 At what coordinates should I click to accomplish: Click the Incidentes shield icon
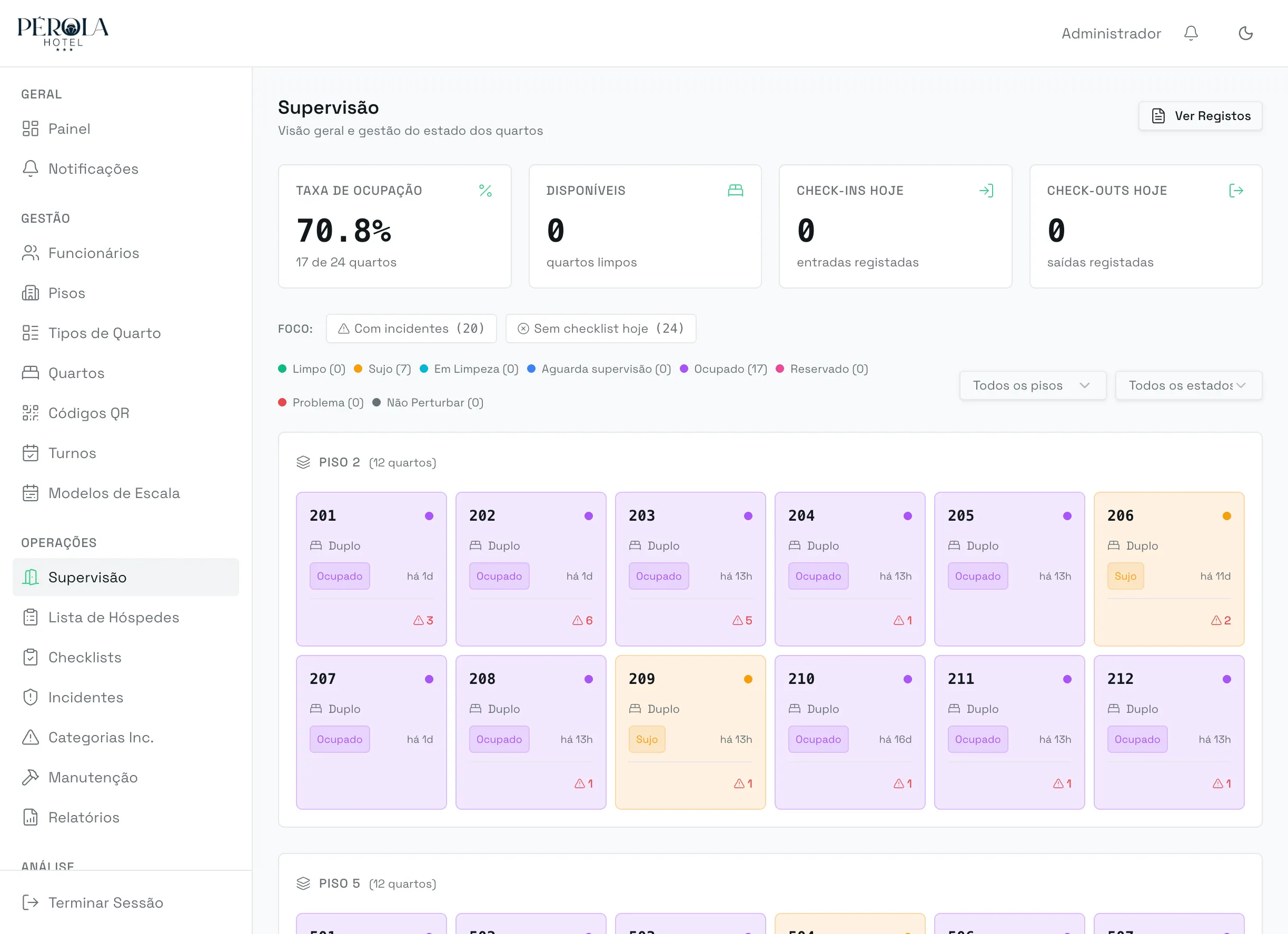[x=30, y=697]
